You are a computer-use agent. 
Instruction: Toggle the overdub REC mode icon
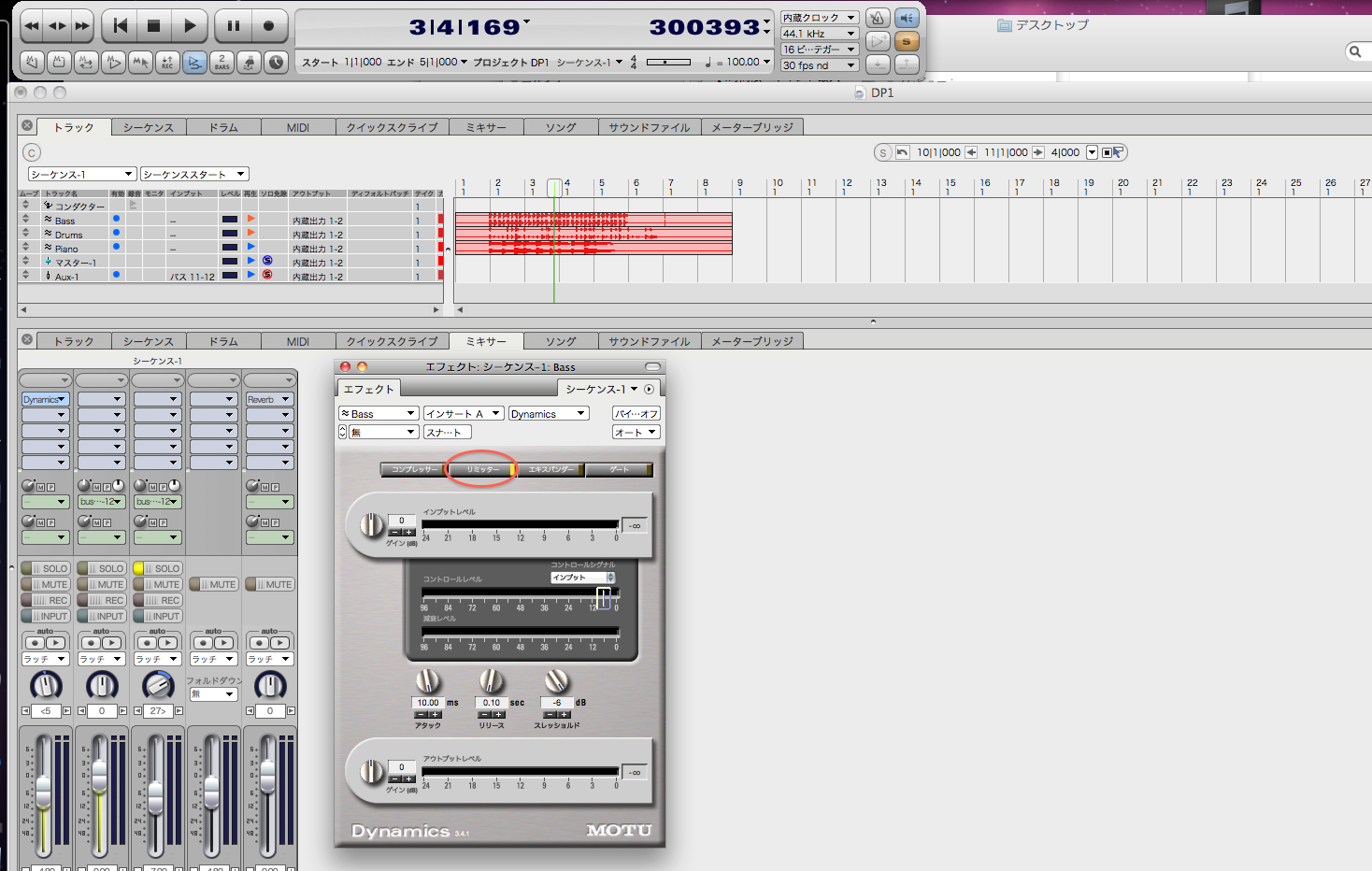coord(168,63)
